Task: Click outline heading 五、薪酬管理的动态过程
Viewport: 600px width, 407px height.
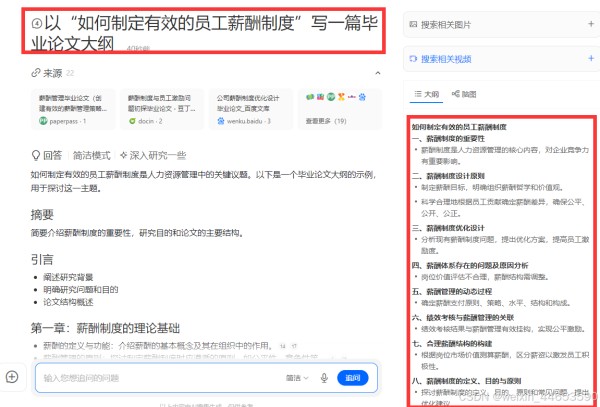Action: pos(452,291)
